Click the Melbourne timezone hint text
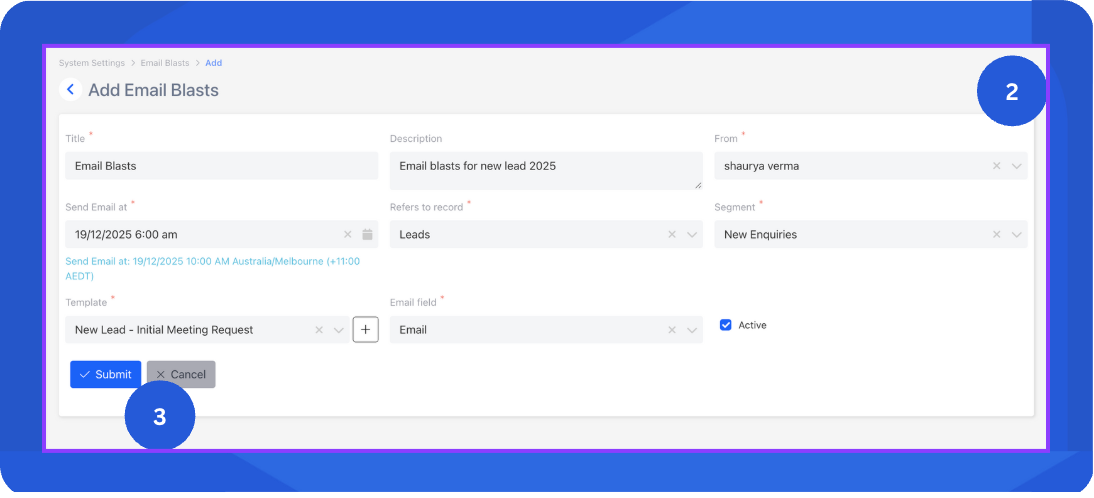The width and height of the screenshot is (1094, 498). click(212, 269)
